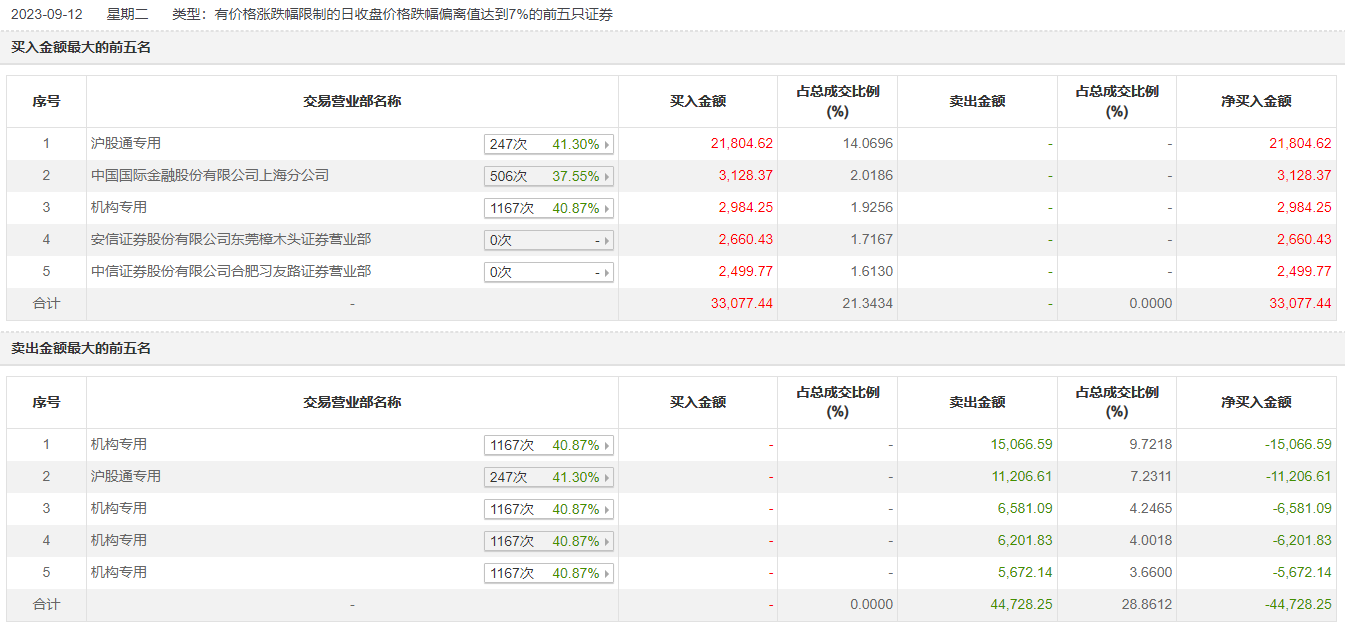Click 买入金额 header in the buyers table
Viewport: 1345px width, 628px height.
[698, 101]
